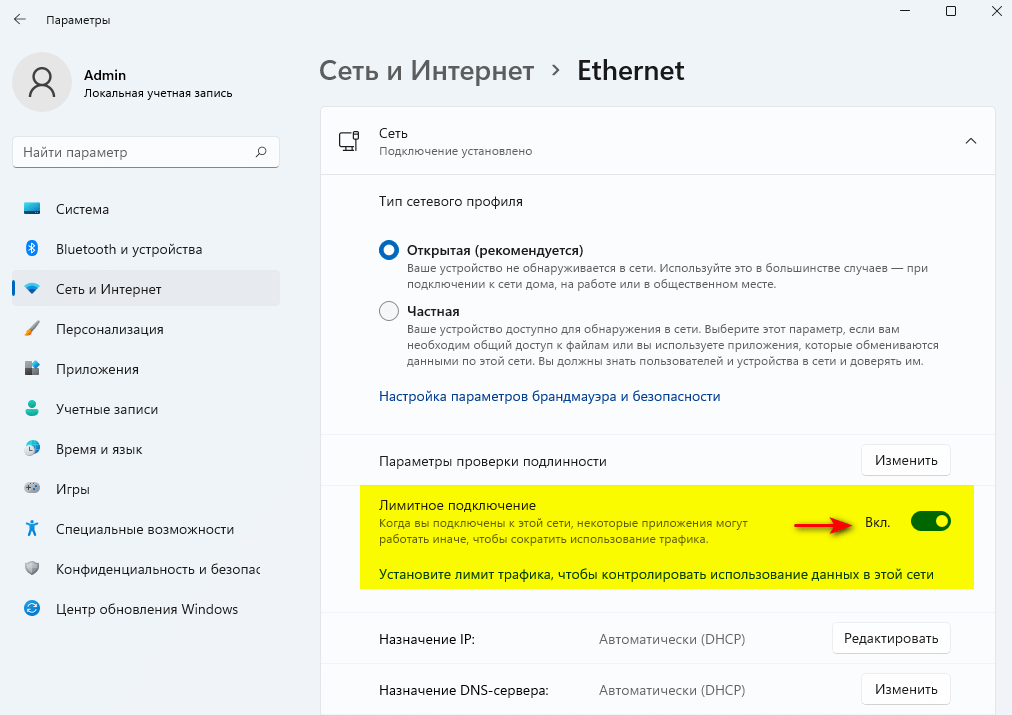Click the back arrow icon in title bar
The image size is (1012, 715).
click(20, 19)
